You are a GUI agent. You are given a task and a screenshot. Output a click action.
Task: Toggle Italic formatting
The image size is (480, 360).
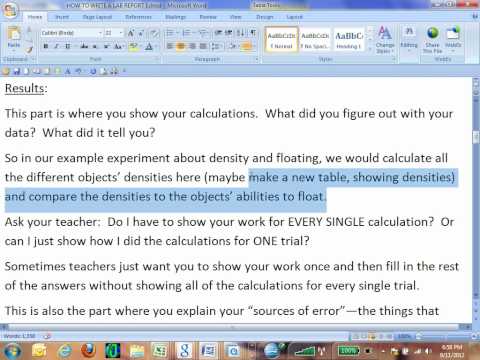click(56, 46)
